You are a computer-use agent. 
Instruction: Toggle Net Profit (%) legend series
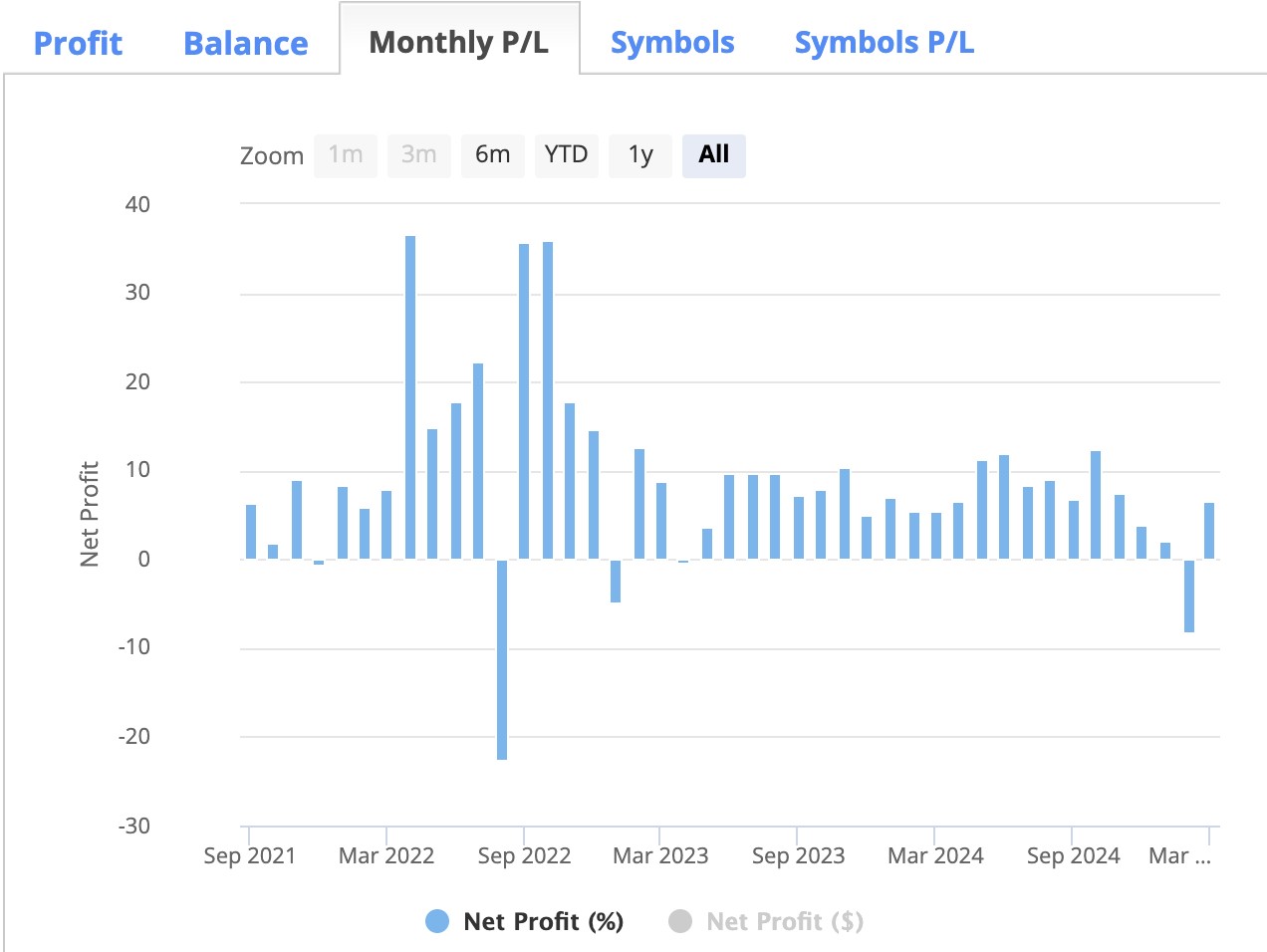click(x=524, y=921)
